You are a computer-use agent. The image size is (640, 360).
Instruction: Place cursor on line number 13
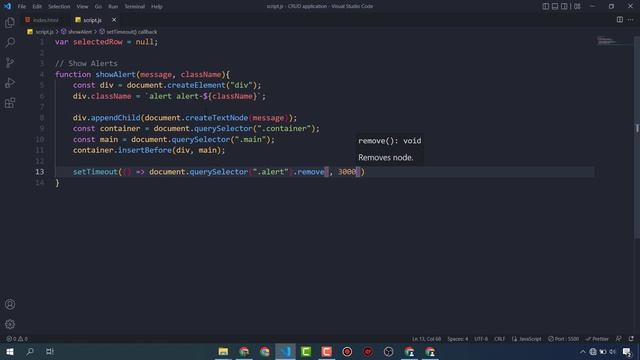pyautogui.click(x=40, y=172)
